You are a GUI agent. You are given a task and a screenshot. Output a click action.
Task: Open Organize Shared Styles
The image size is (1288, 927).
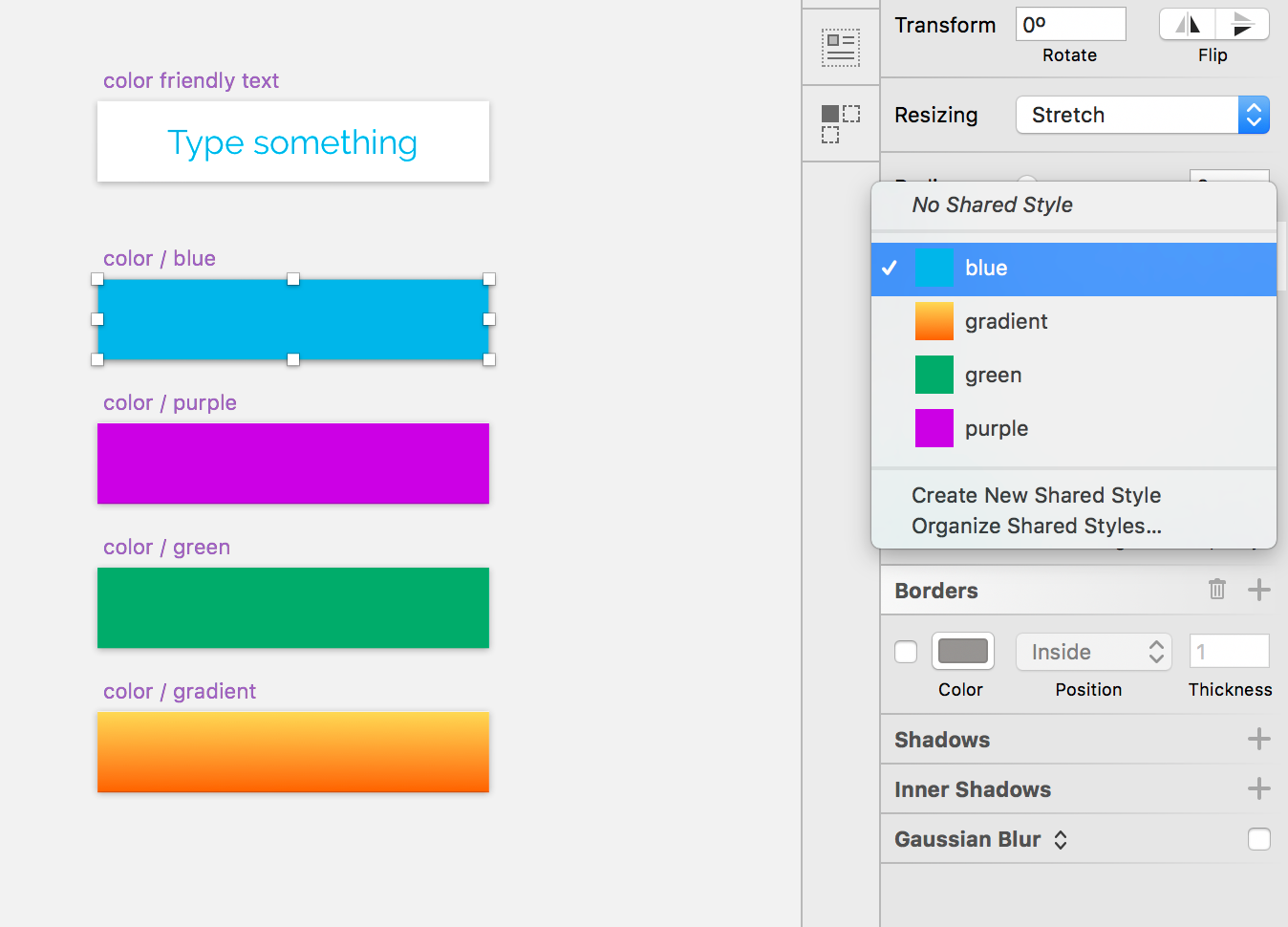click(1037, 526)
